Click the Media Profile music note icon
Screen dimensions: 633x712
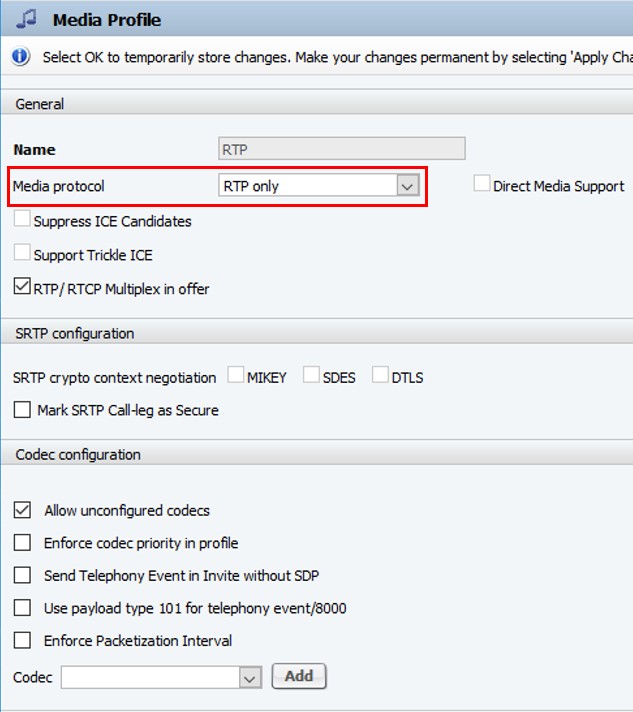pyautogui.click(x=26, y=19)
